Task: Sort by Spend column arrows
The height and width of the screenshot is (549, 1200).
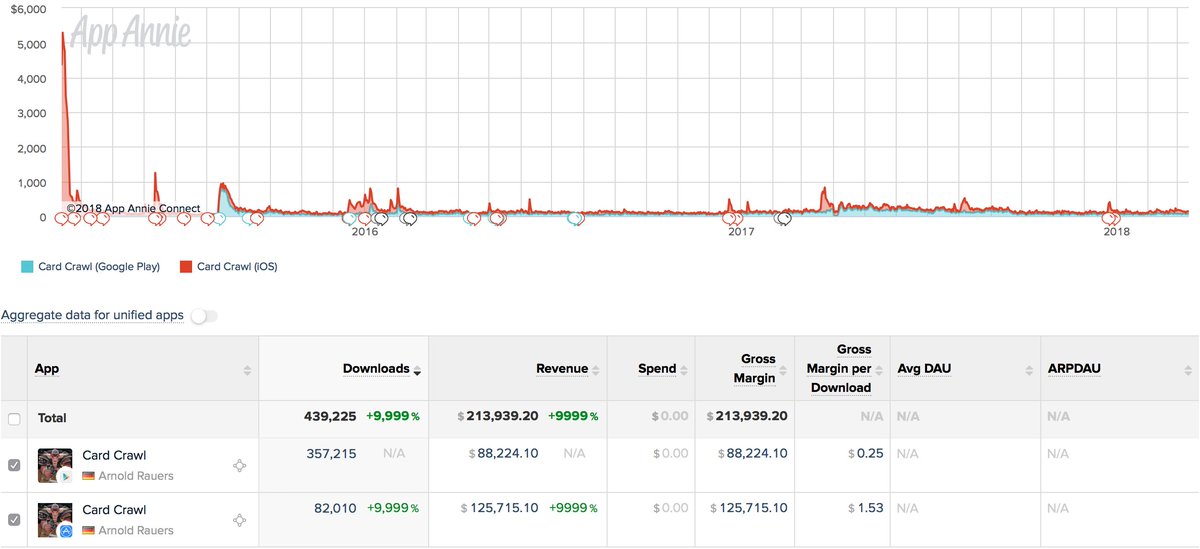Action: point(685,370)
